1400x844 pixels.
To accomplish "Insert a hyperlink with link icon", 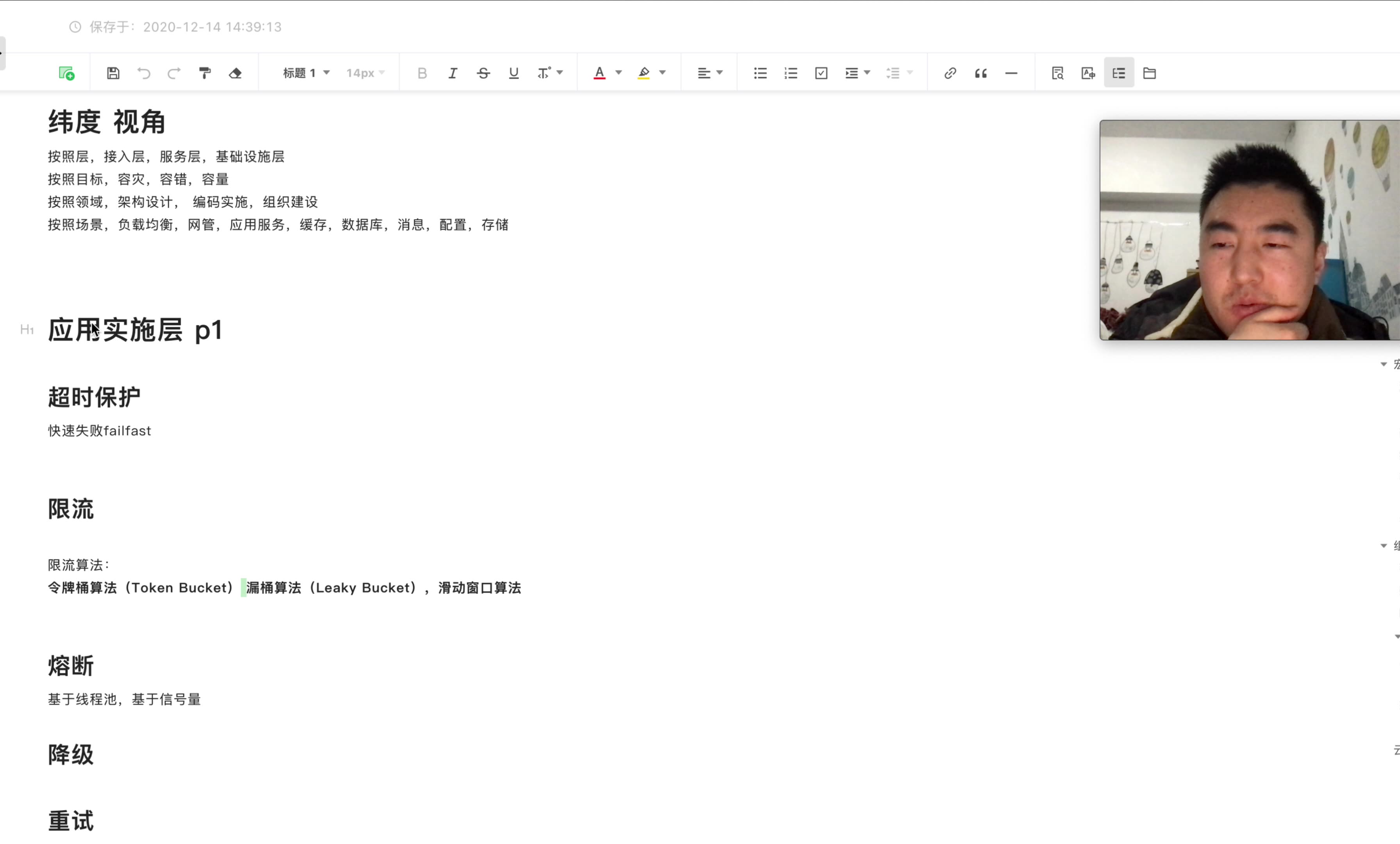I will point(950,73).
